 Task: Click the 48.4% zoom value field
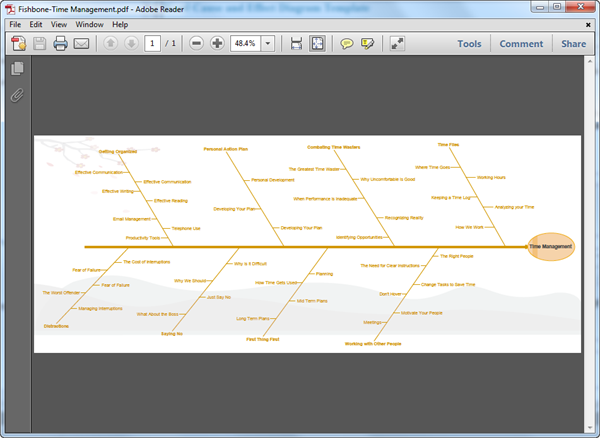[245, 43]
